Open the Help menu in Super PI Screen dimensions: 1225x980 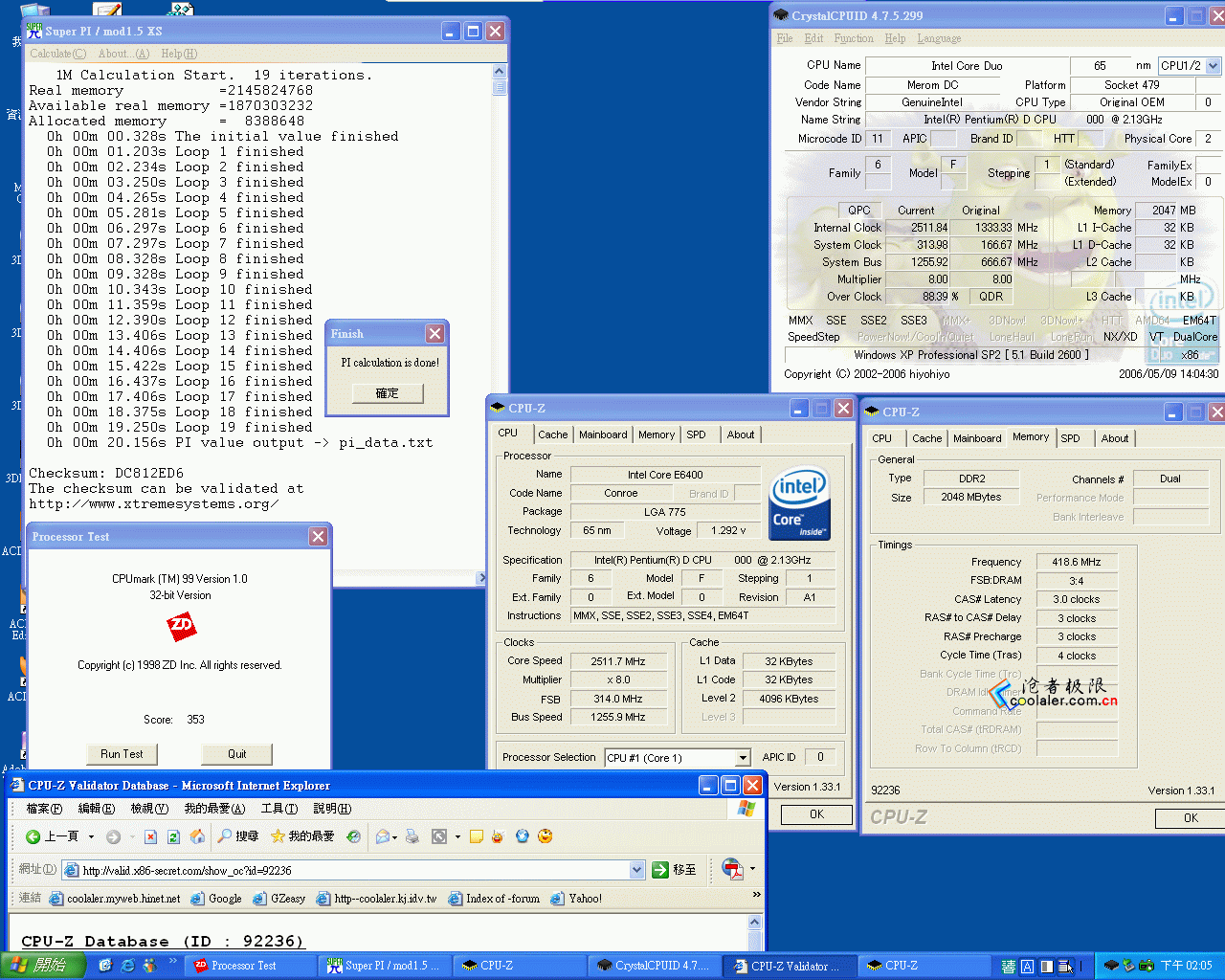point(179,54)
